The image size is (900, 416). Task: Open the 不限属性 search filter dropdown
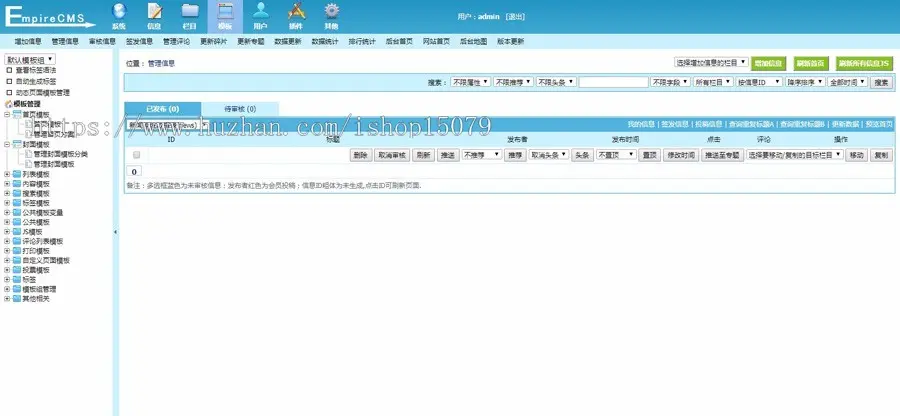click(x=469, y=83)
